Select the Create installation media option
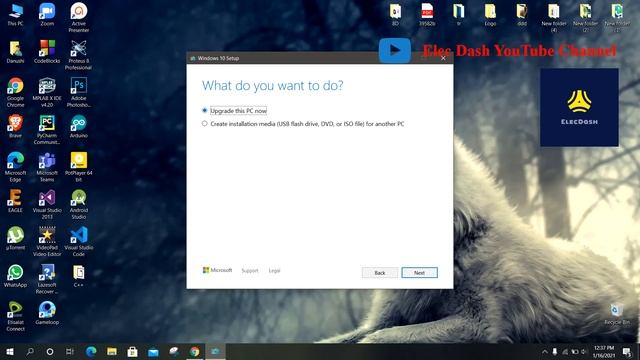640x360 pixels. point(303,124)
